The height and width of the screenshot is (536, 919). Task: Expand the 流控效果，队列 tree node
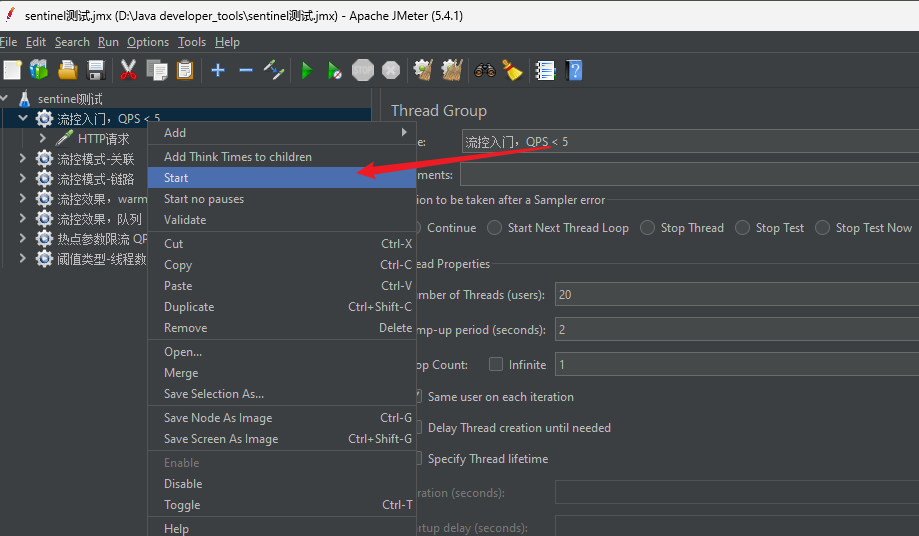[x=22, y=219]
